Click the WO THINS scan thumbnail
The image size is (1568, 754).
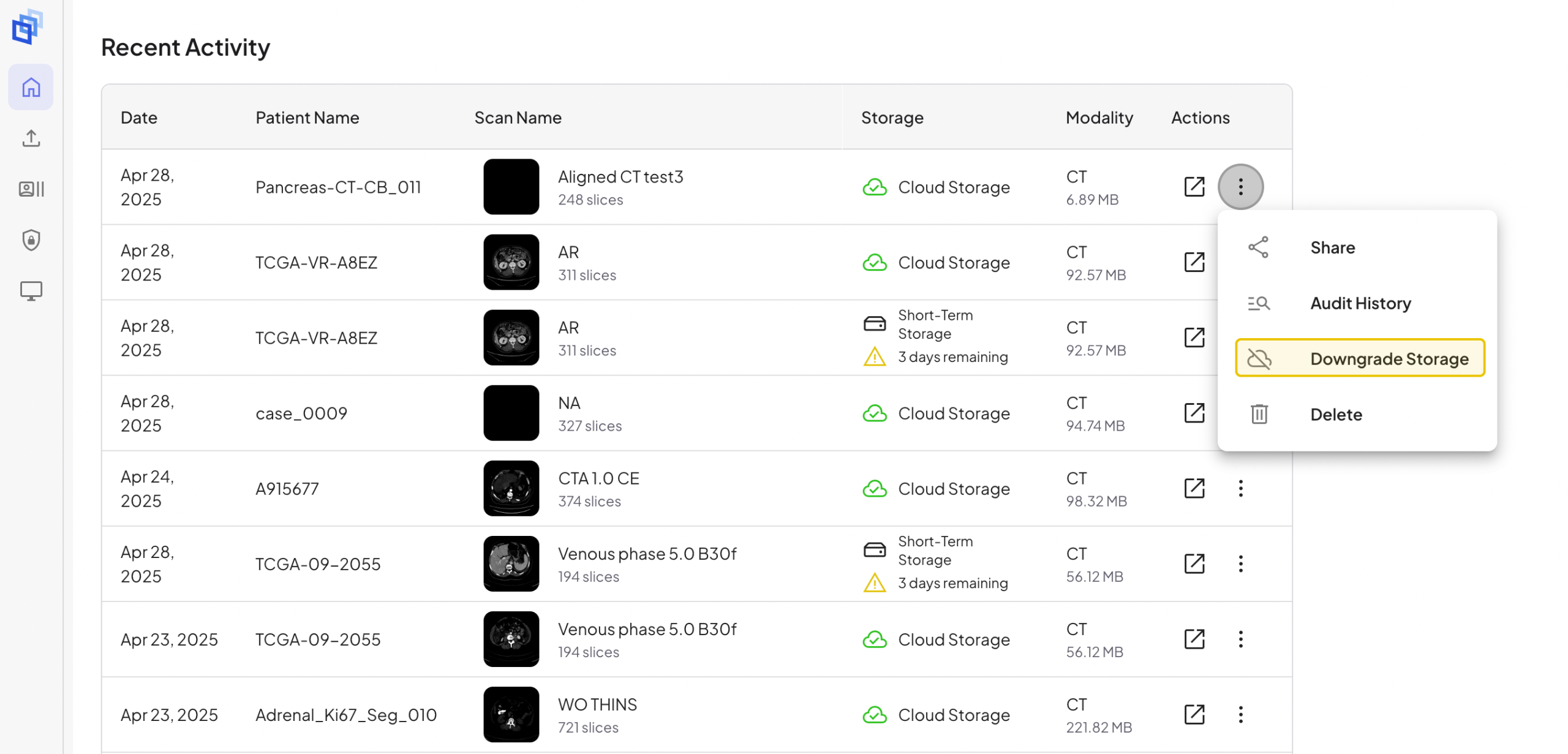(511, 714)
